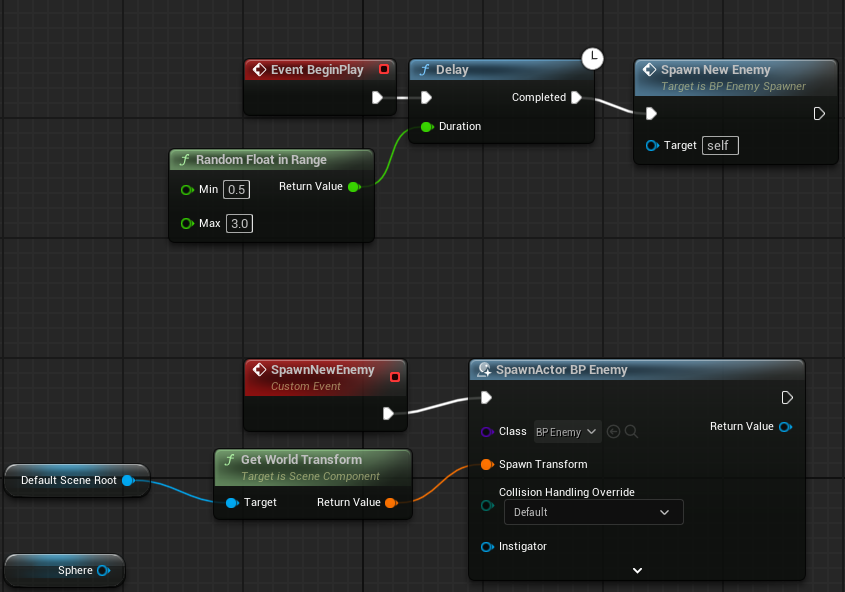Expand hidden pins chevron on SpawnActor node

click(x=637, y=569)
